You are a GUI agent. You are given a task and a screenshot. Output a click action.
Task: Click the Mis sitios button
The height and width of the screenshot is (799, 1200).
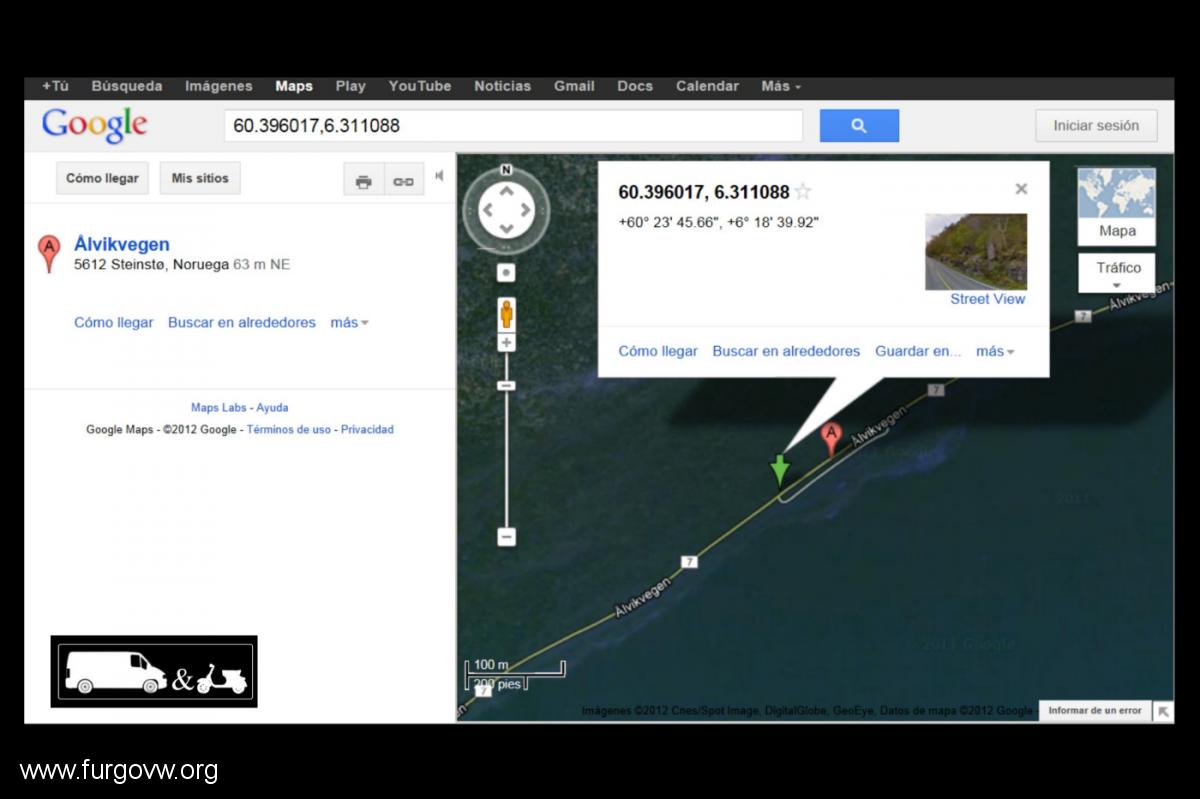pos(200,179)
